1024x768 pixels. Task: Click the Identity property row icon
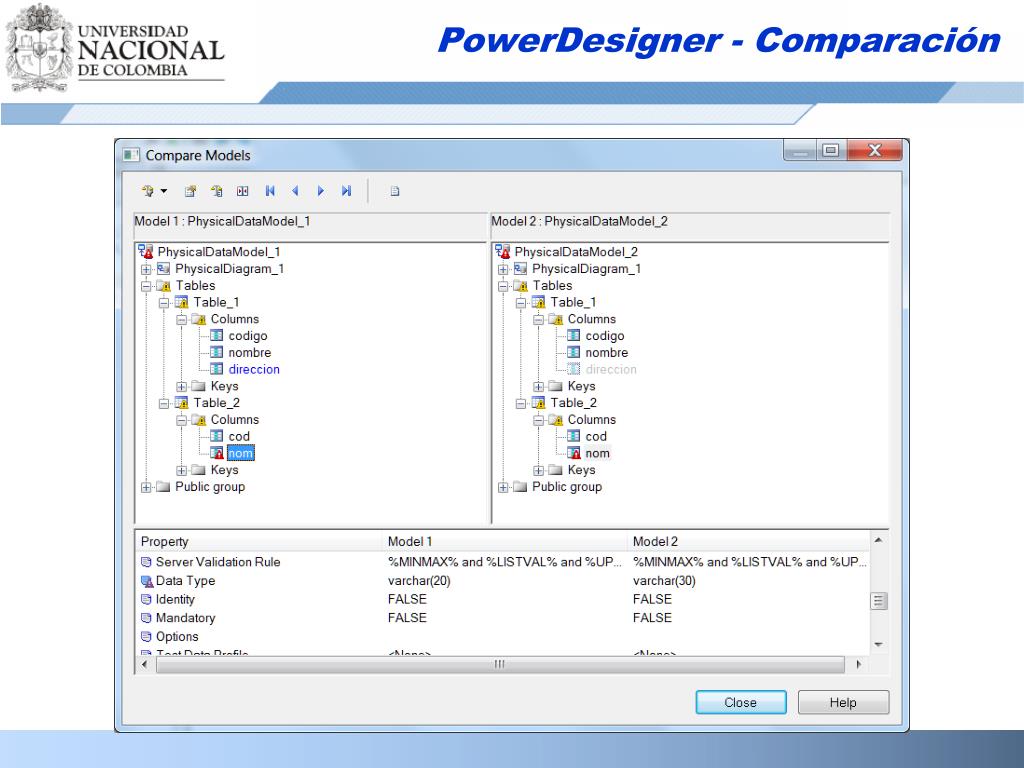tap(146, 600)
